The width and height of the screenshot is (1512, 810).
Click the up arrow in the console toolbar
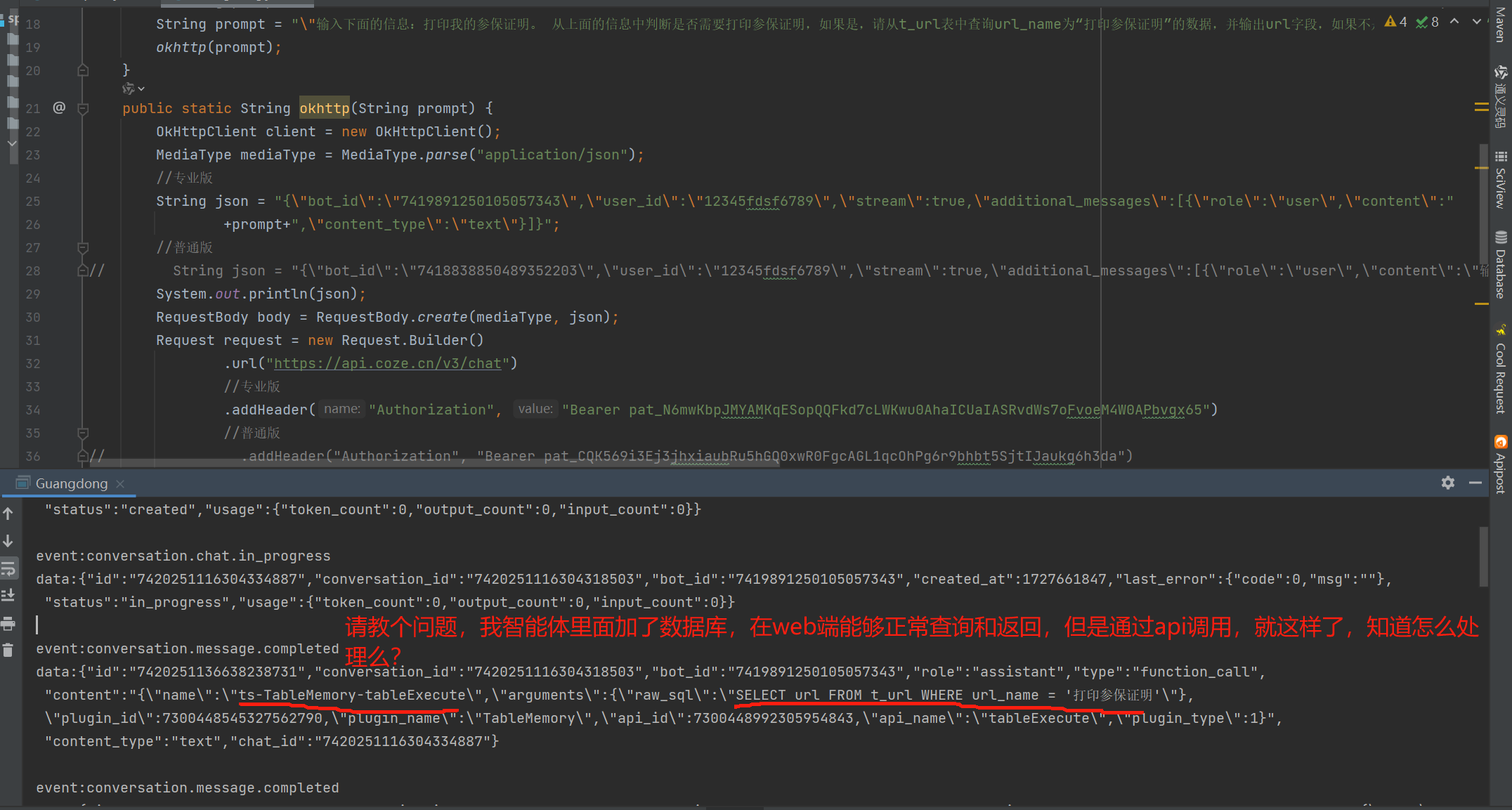tap(8, 514)
